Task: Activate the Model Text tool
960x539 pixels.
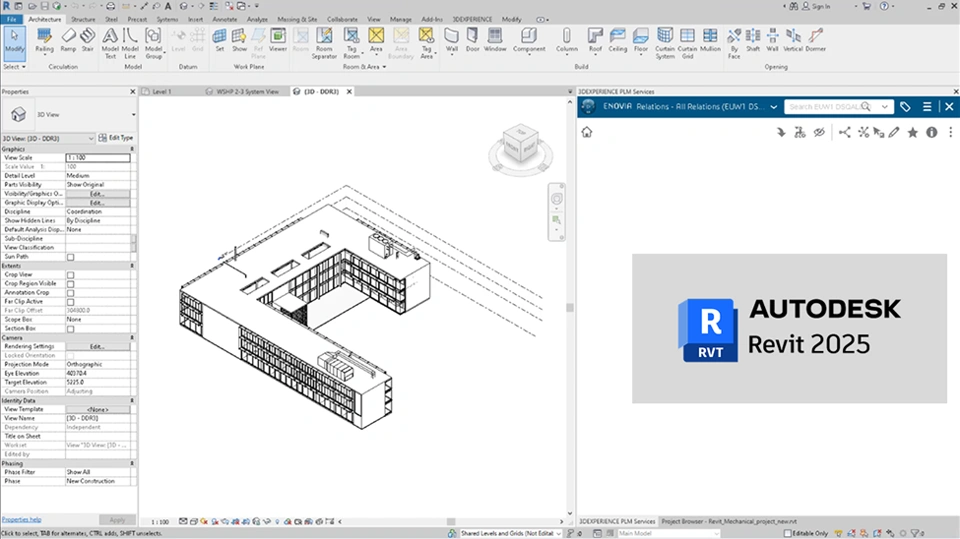Action: (110, 43)
